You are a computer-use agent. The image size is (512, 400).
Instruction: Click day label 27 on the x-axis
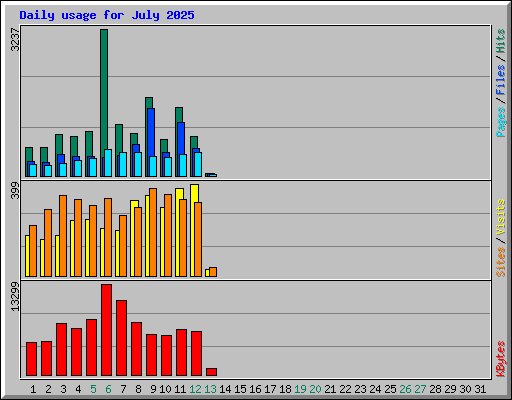(420, 389)
